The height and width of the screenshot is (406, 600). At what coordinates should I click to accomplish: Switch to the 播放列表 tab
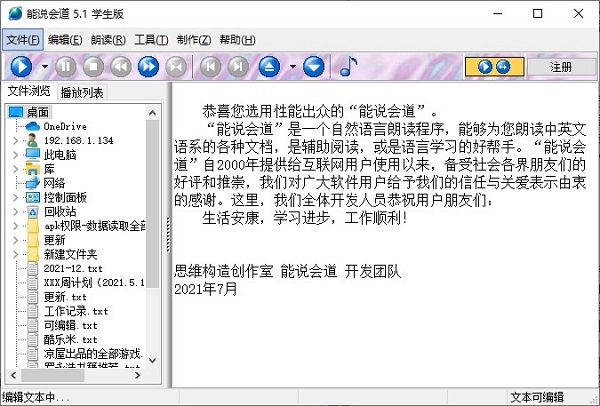82,93
